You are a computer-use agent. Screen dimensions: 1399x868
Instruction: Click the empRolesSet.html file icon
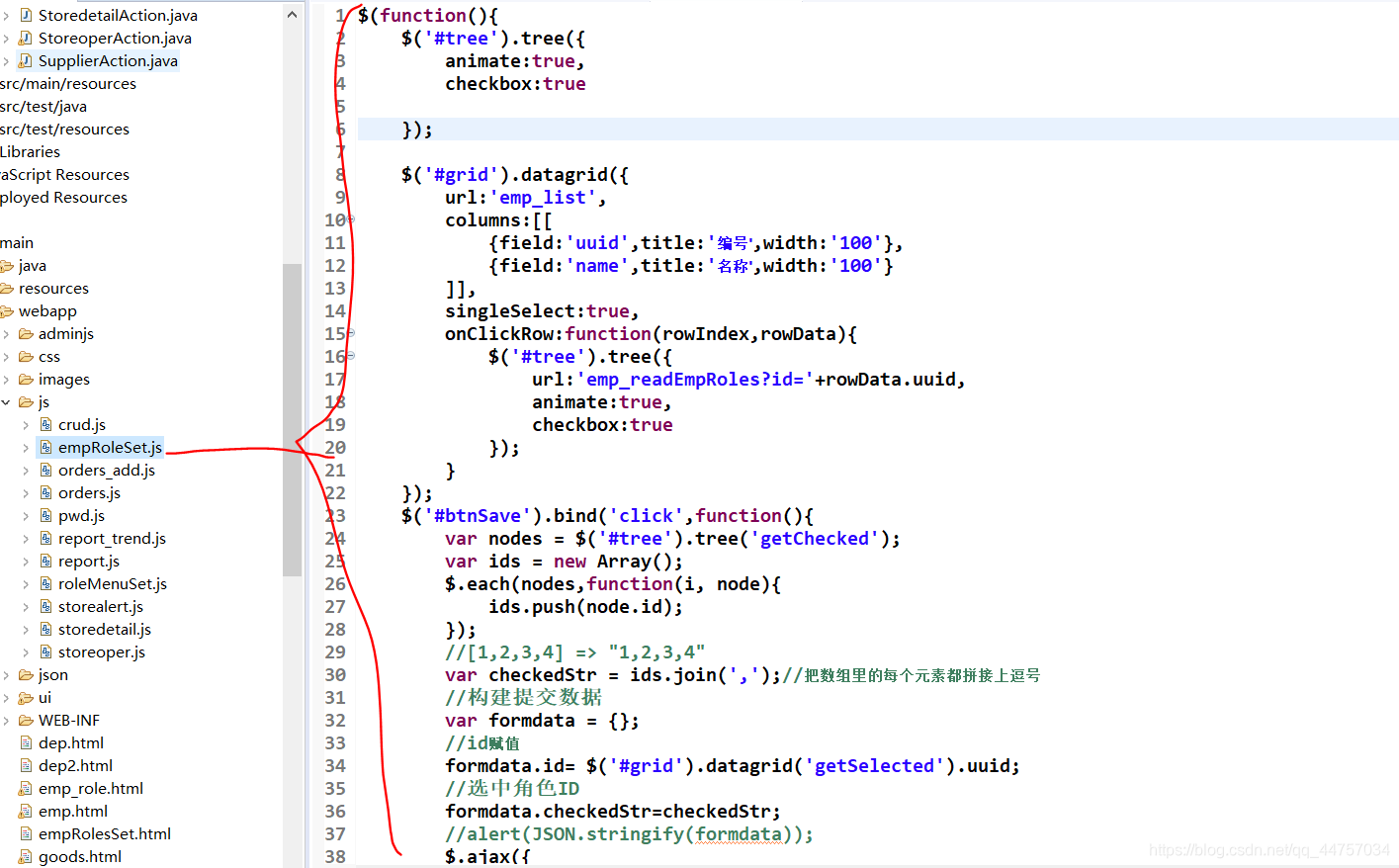(26, 833)
